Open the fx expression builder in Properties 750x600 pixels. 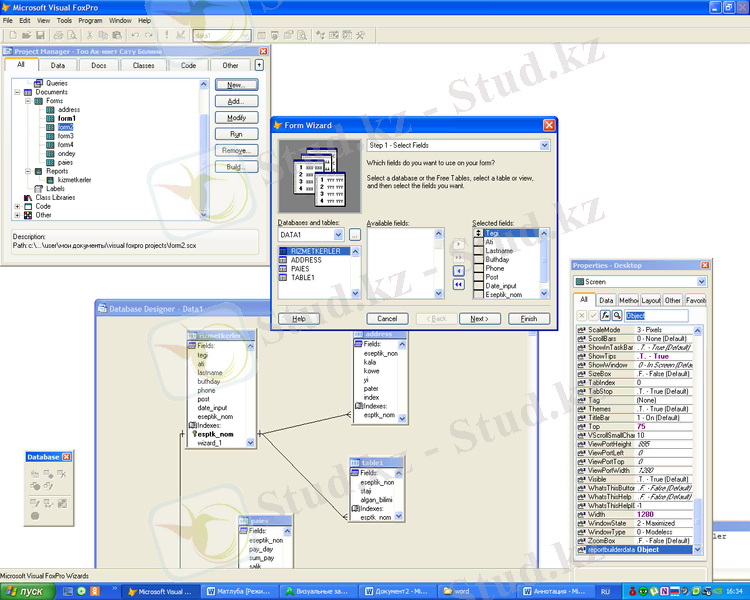click(x=604, y=315)
